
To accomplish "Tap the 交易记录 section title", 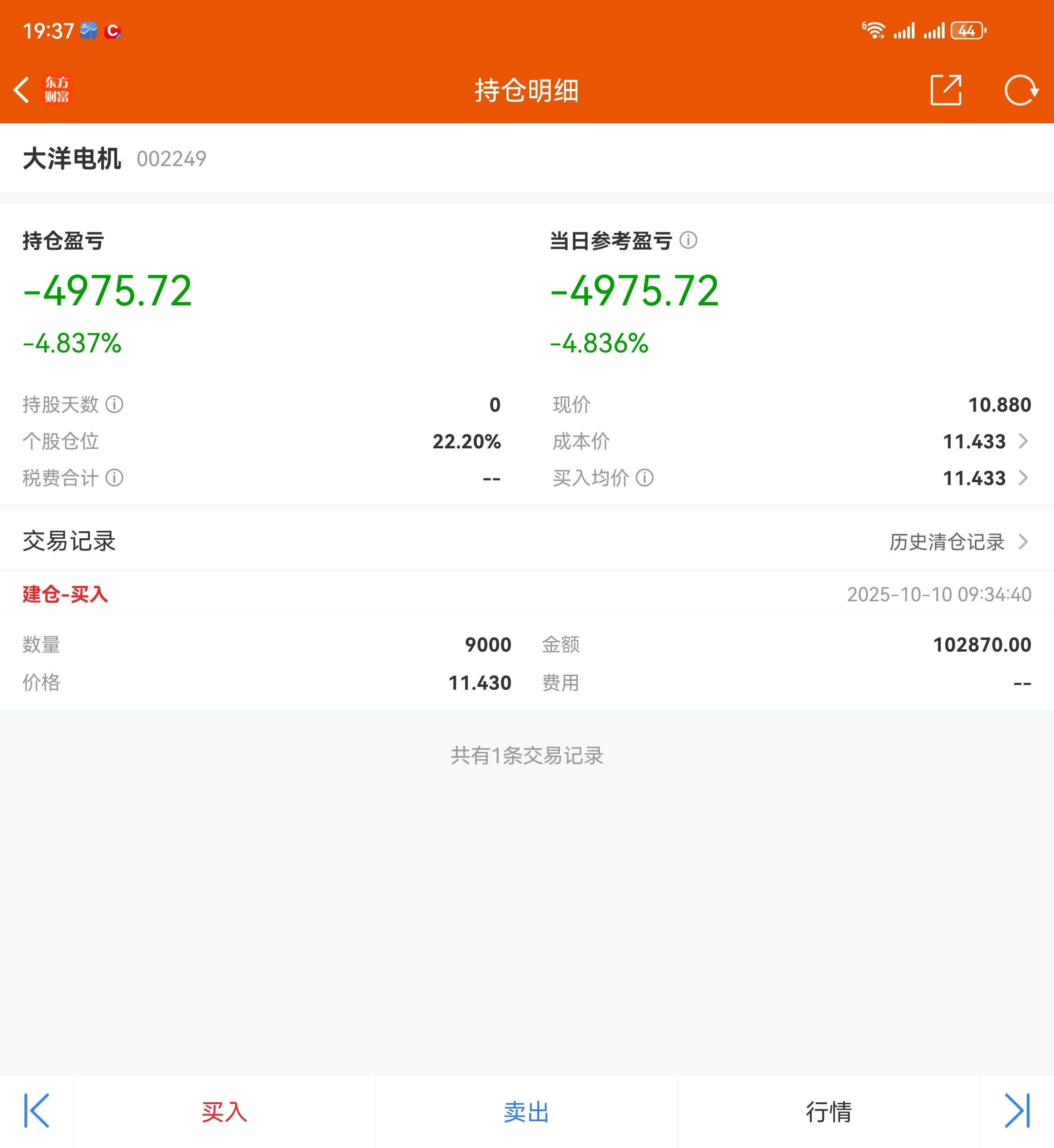I will [x=69, y=541].
